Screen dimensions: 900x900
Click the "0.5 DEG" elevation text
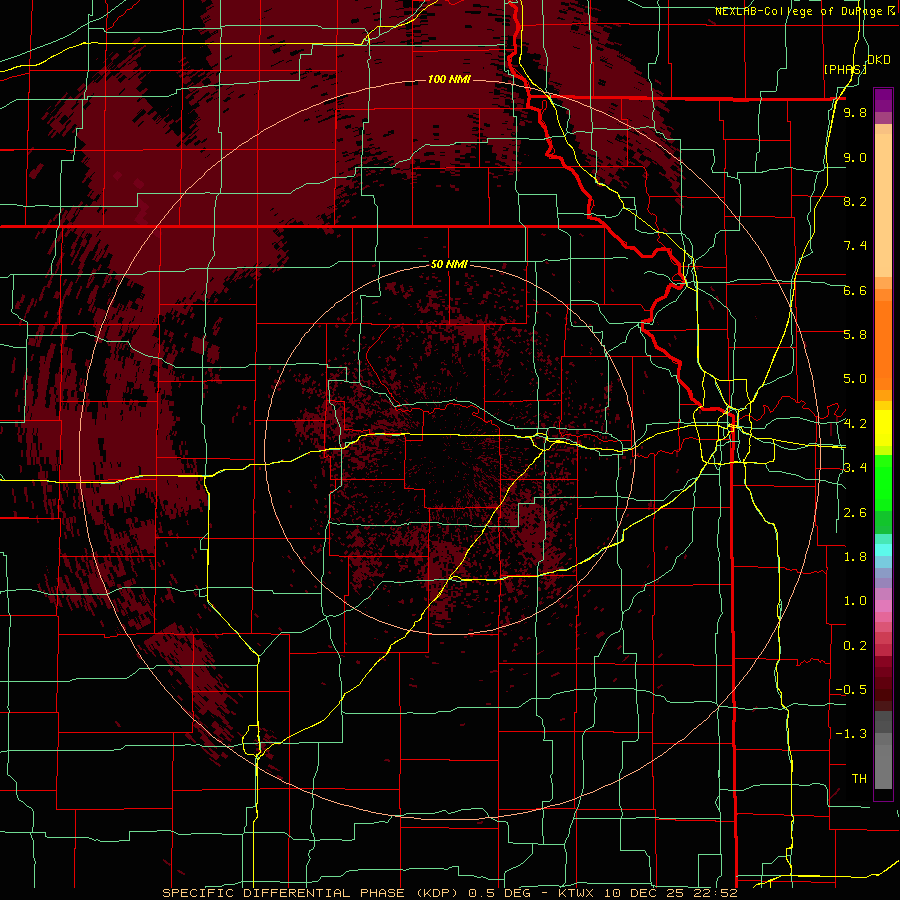click(x=499, y=893)
